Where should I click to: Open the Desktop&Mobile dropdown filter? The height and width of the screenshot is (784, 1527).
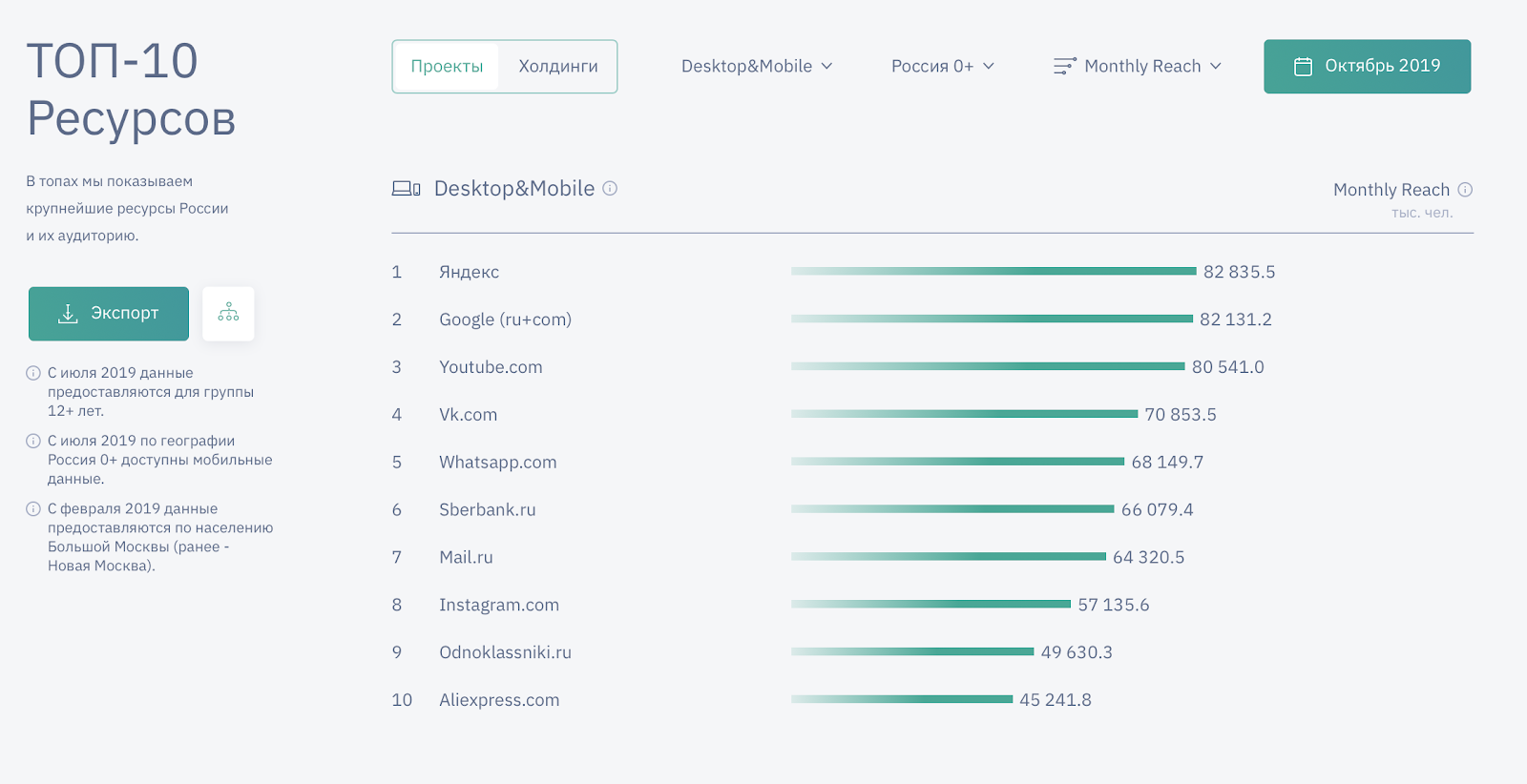pyautogui.click(x=757, y=67)
